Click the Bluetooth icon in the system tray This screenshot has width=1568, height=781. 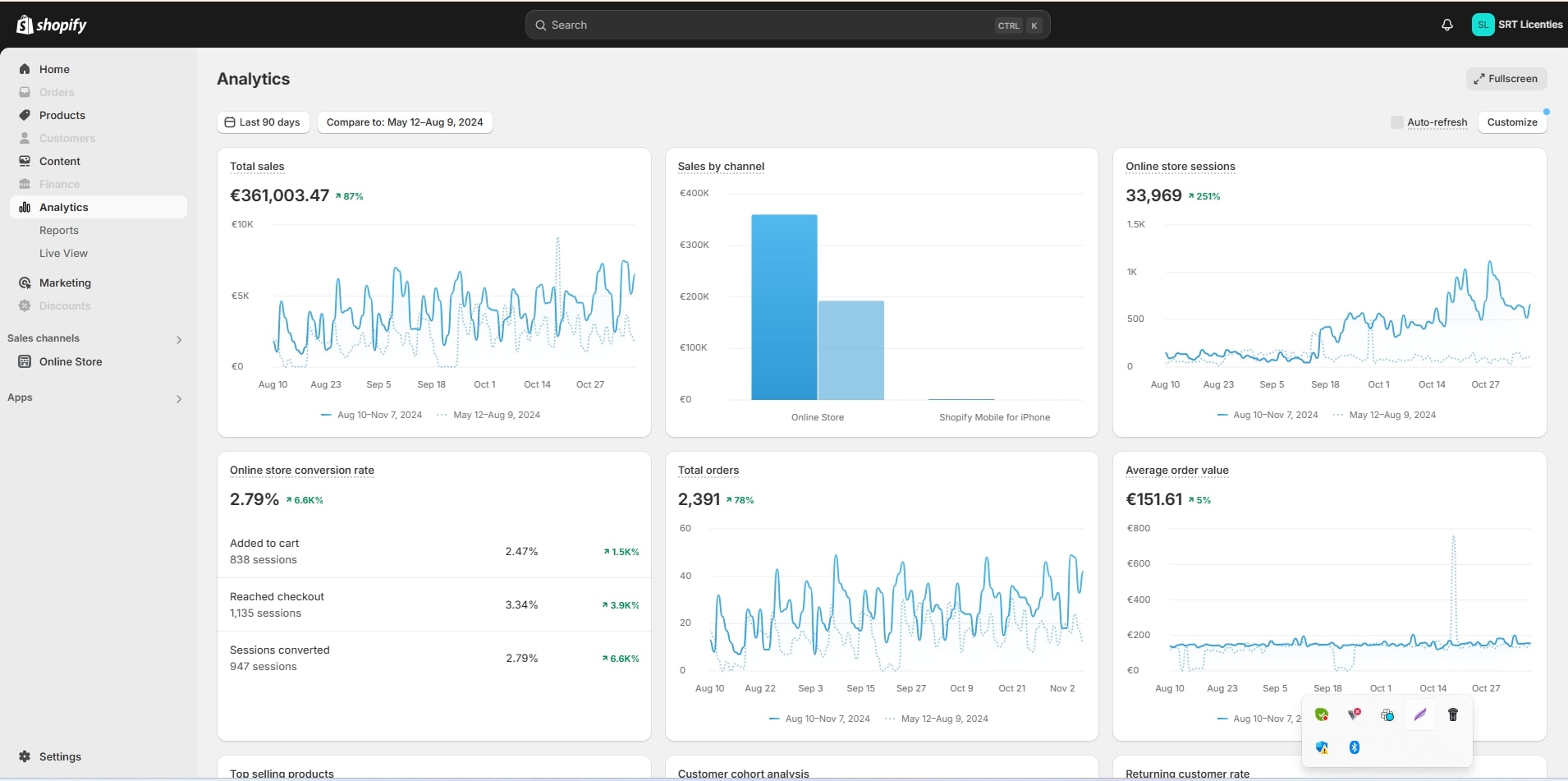point(1355,747)
